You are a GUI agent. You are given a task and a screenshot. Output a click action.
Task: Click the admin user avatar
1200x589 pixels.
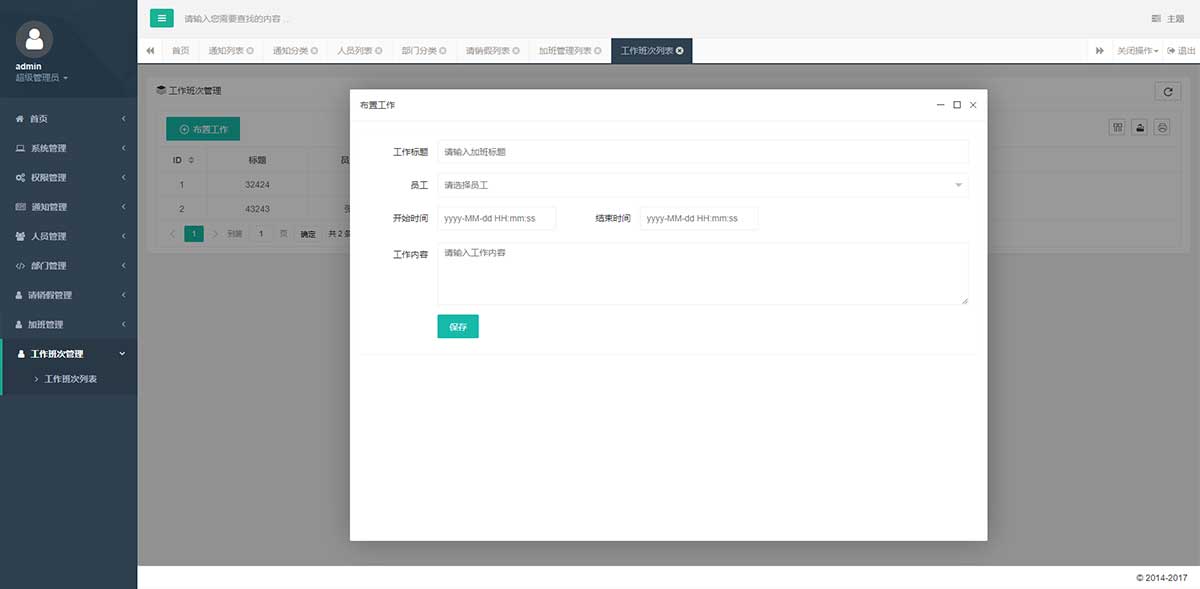pos(35,39)
